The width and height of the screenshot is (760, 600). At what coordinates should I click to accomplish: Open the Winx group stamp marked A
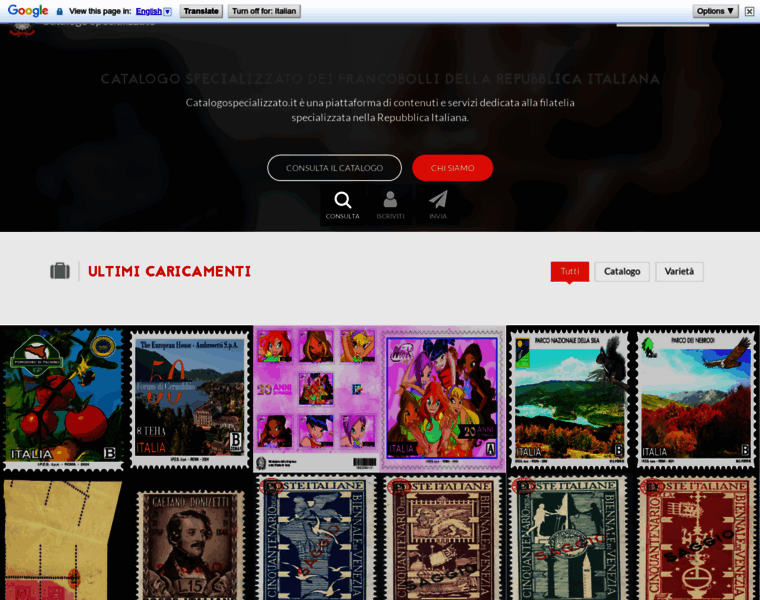point(443,398)
